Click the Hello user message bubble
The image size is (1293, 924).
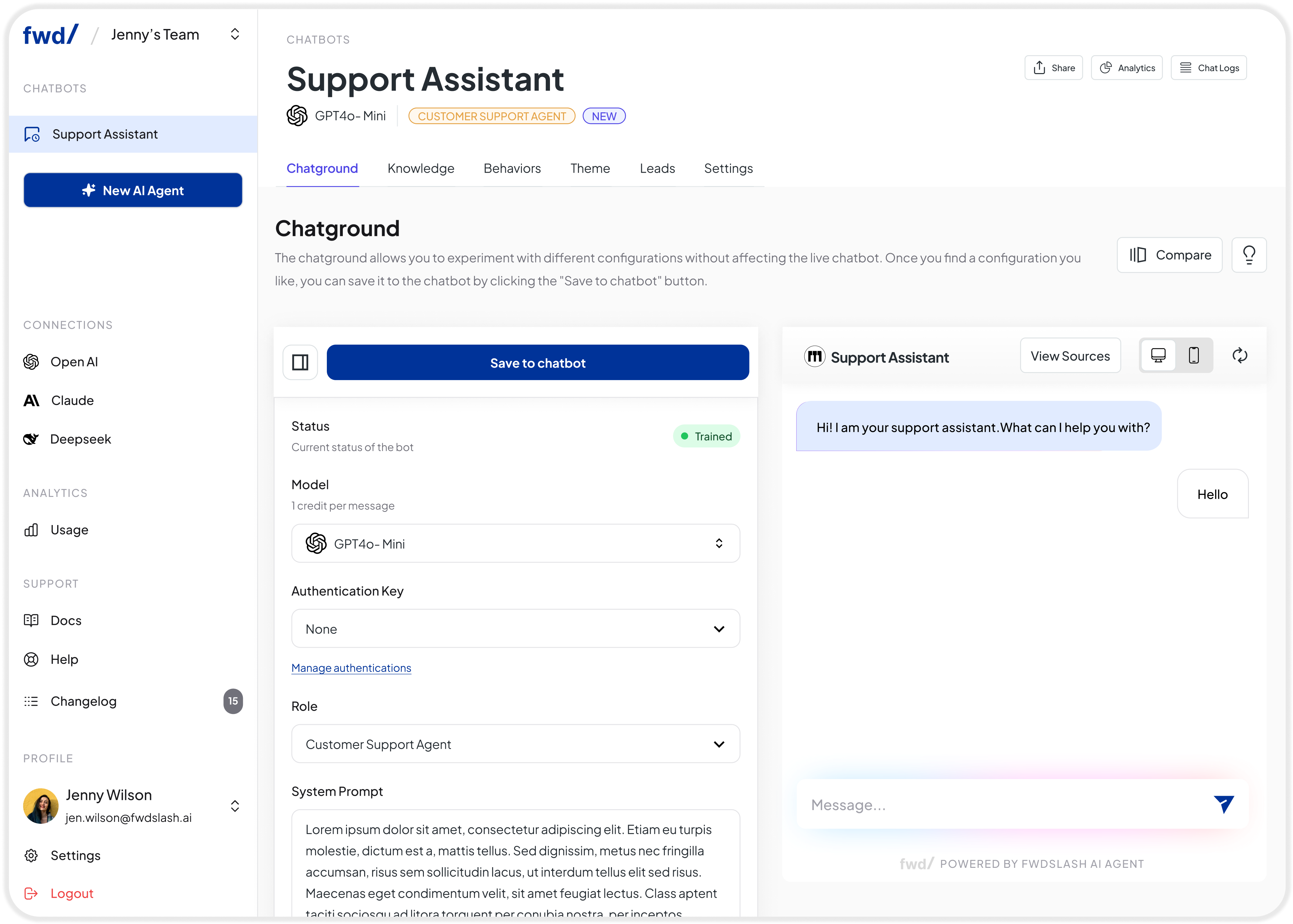(x=1212, y=494)
